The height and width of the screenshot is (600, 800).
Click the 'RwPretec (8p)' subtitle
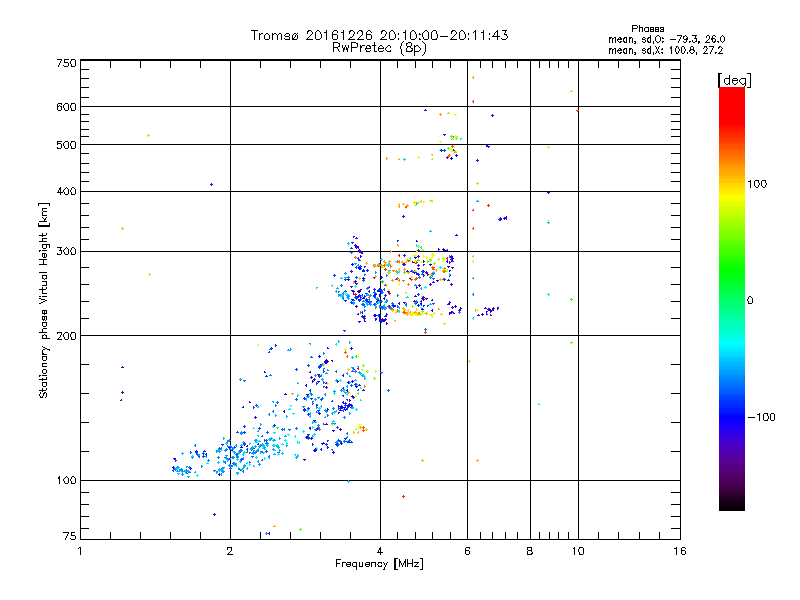379,48
